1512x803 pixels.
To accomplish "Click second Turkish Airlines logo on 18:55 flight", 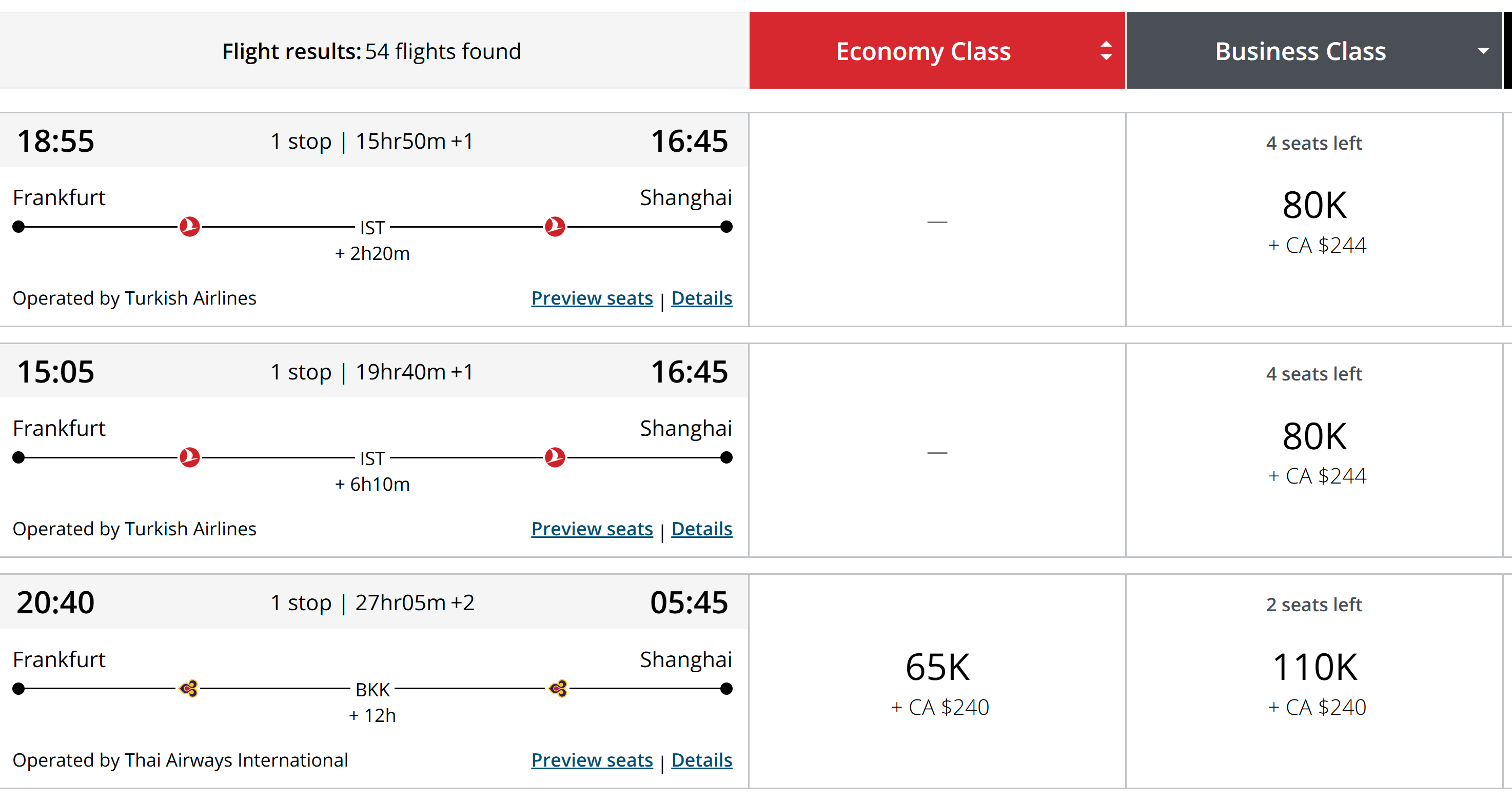I will point(555,227).
